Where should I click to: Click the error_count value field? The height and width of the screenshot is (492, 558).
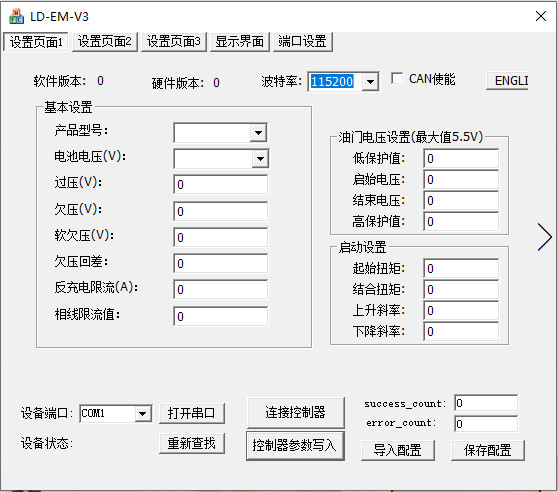coord(486,424)
